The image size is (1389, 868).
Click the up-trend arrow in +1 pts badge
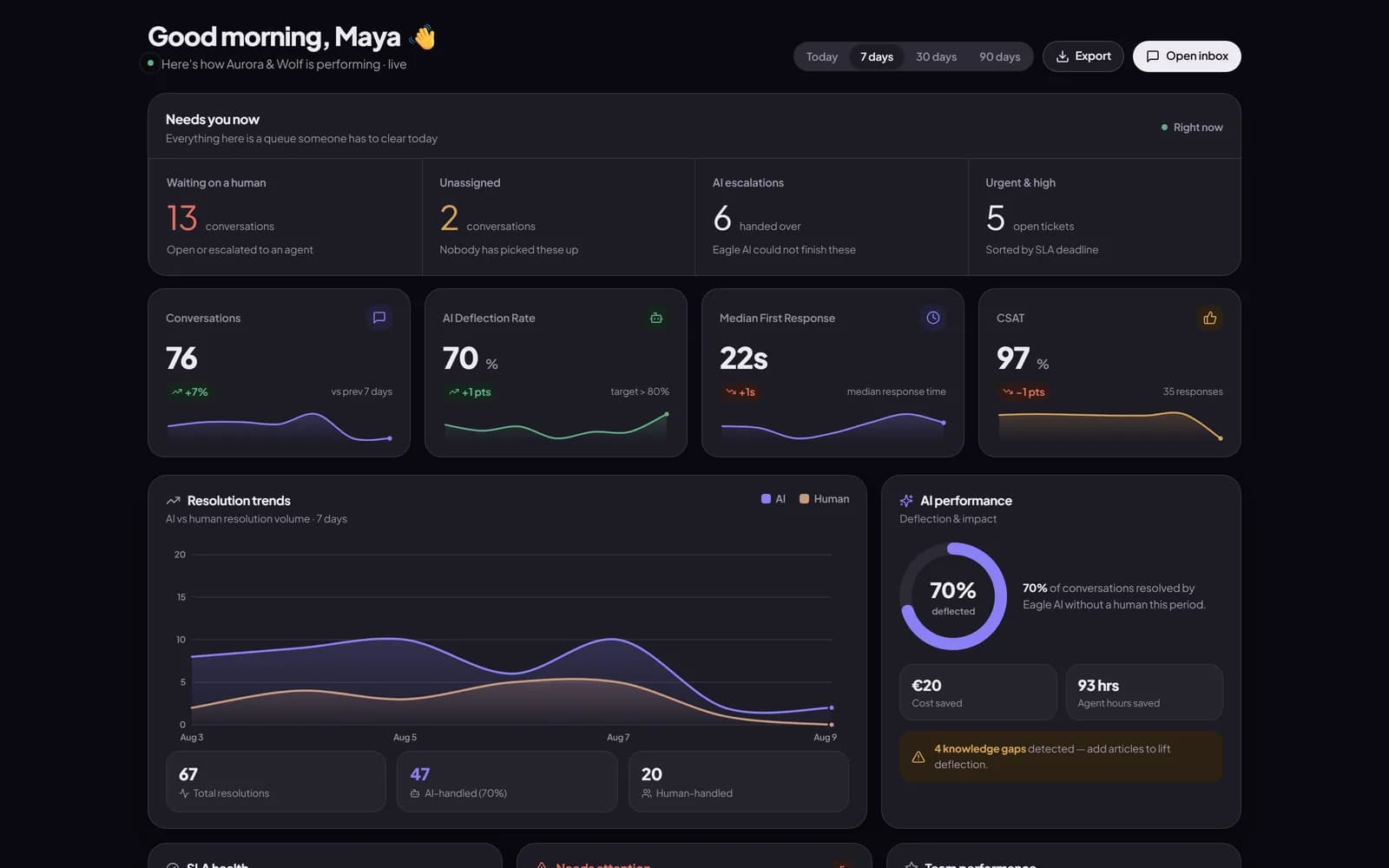pyautogui.click(x=454, y=392)
